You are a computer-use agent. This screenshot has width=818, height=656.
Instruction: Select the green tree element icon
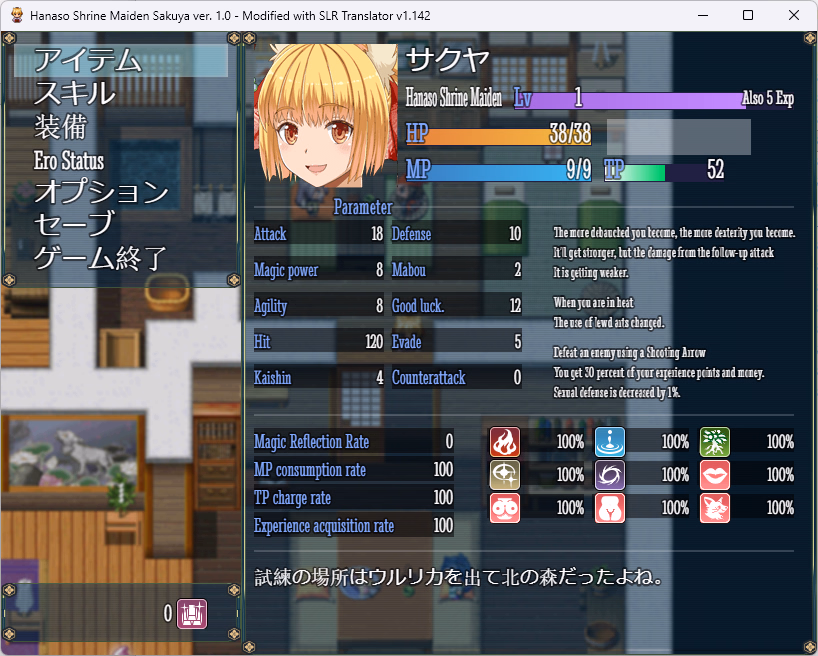click(714, 441)
